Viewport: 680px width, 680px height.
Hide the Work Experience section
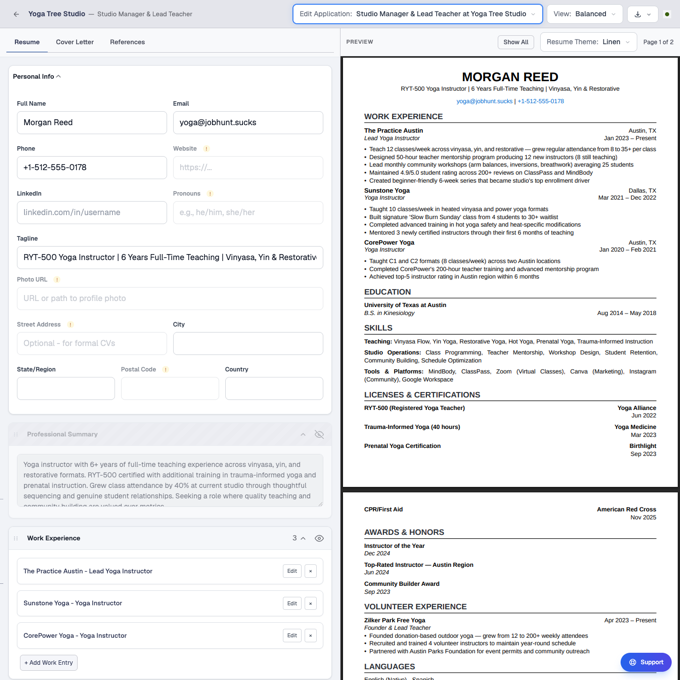pyautogui.click(x=319, y=538)
